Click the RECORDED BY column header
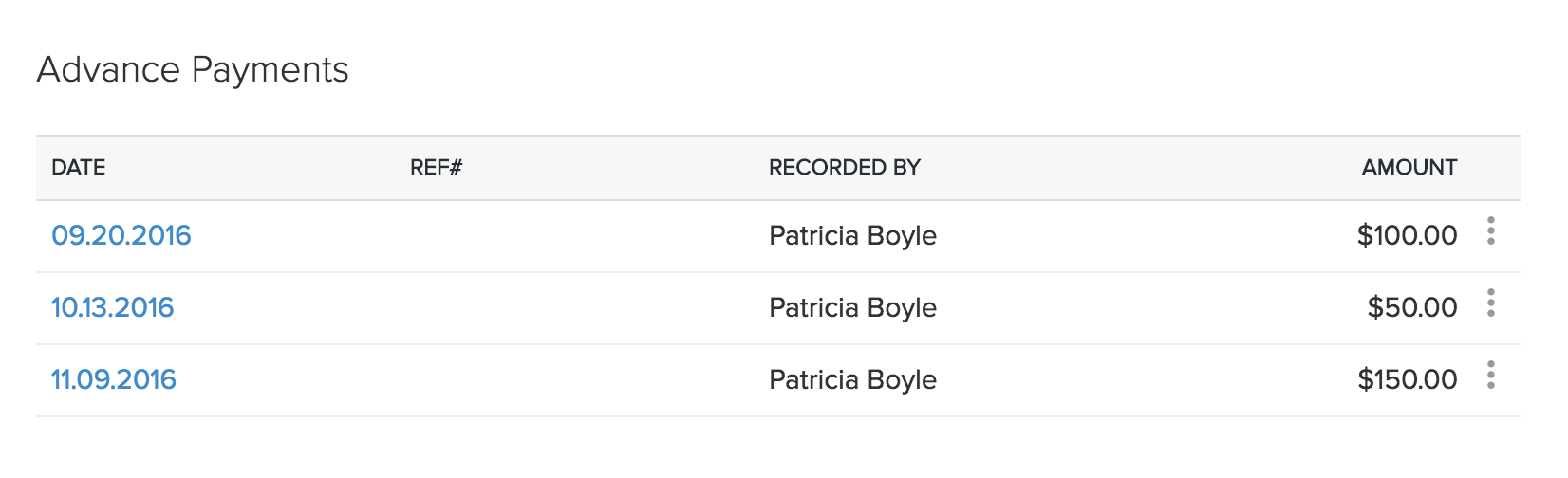Screen dimensions: 1568x478 (x=845, y=168)
